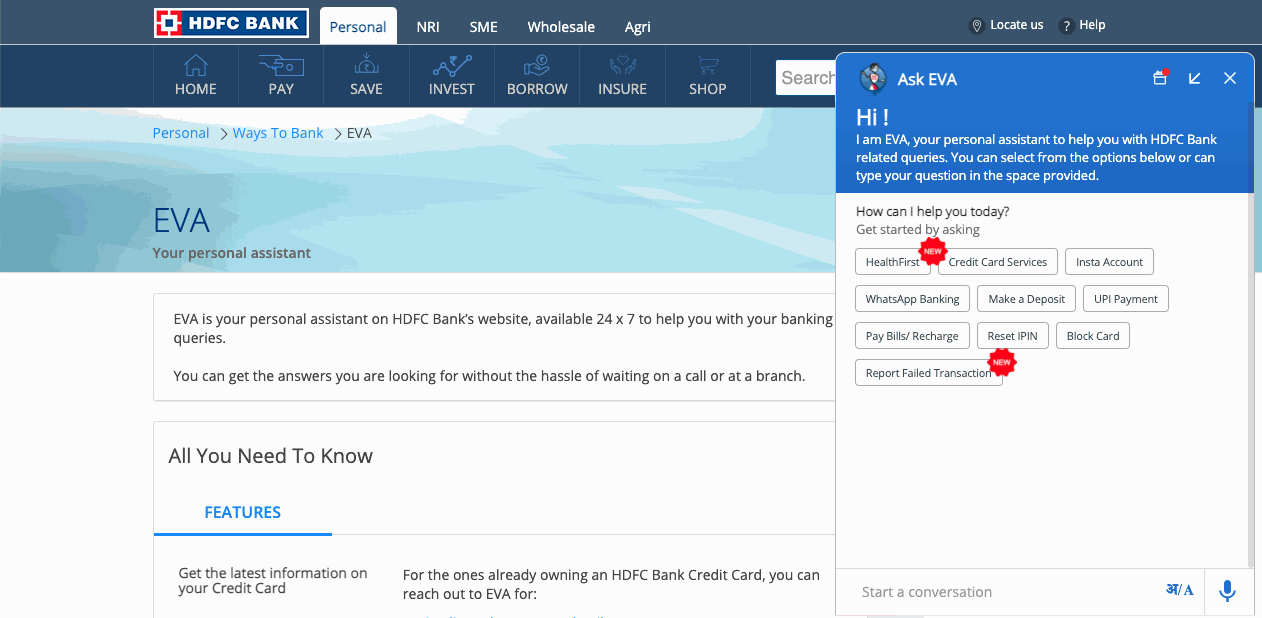Open the FEATURES tab
1262x618 pixels.
point(243,512)
